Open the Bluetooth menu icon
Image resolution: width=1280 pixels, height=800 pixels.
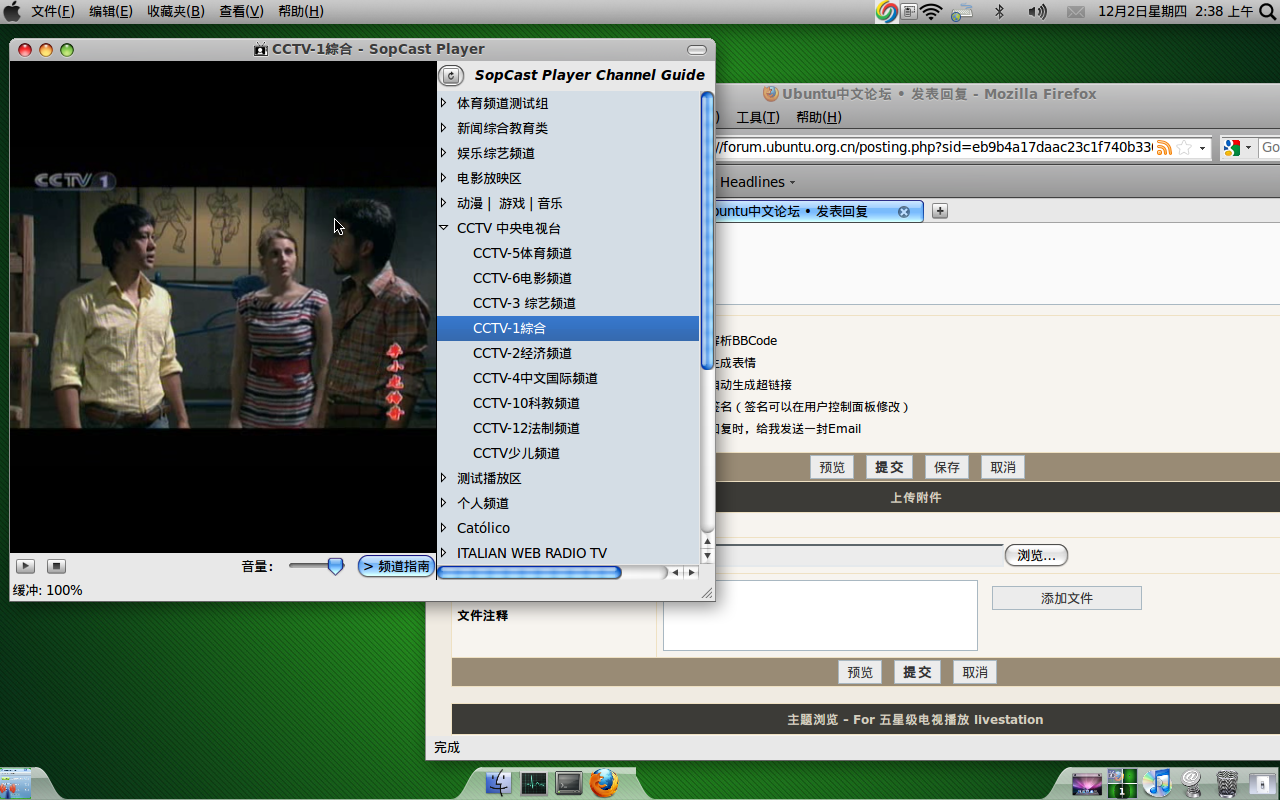(x=999, y=12)
